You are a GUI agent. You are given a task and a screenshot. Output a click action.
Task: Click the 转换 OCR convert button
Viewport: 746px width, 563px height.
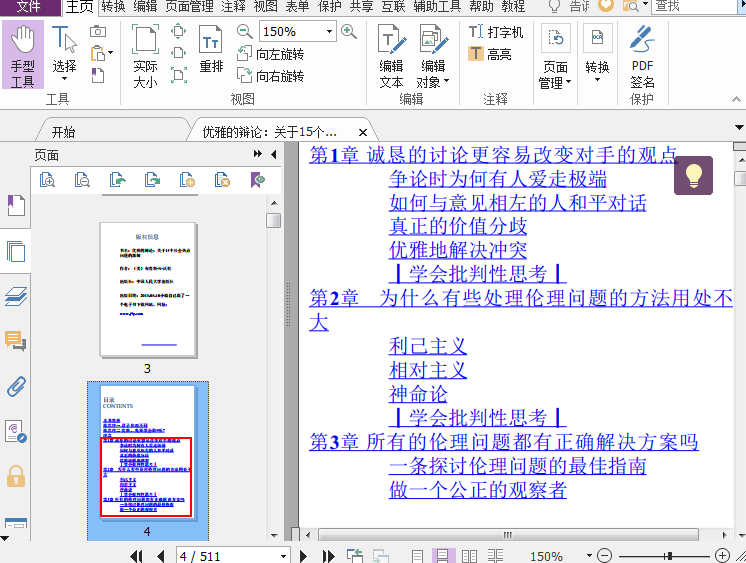(597, 52)
